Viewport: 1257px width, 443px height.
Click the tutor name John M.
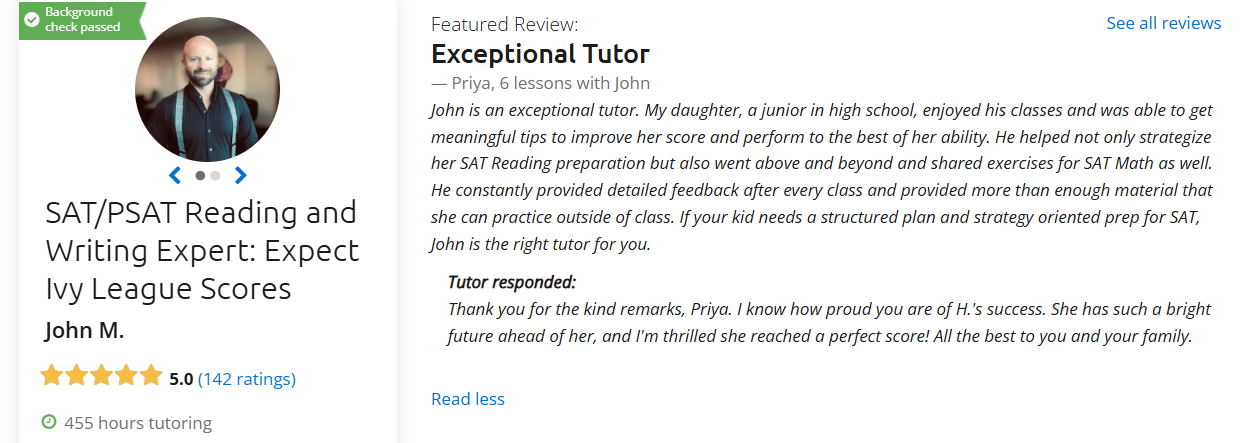coord(85,330)
